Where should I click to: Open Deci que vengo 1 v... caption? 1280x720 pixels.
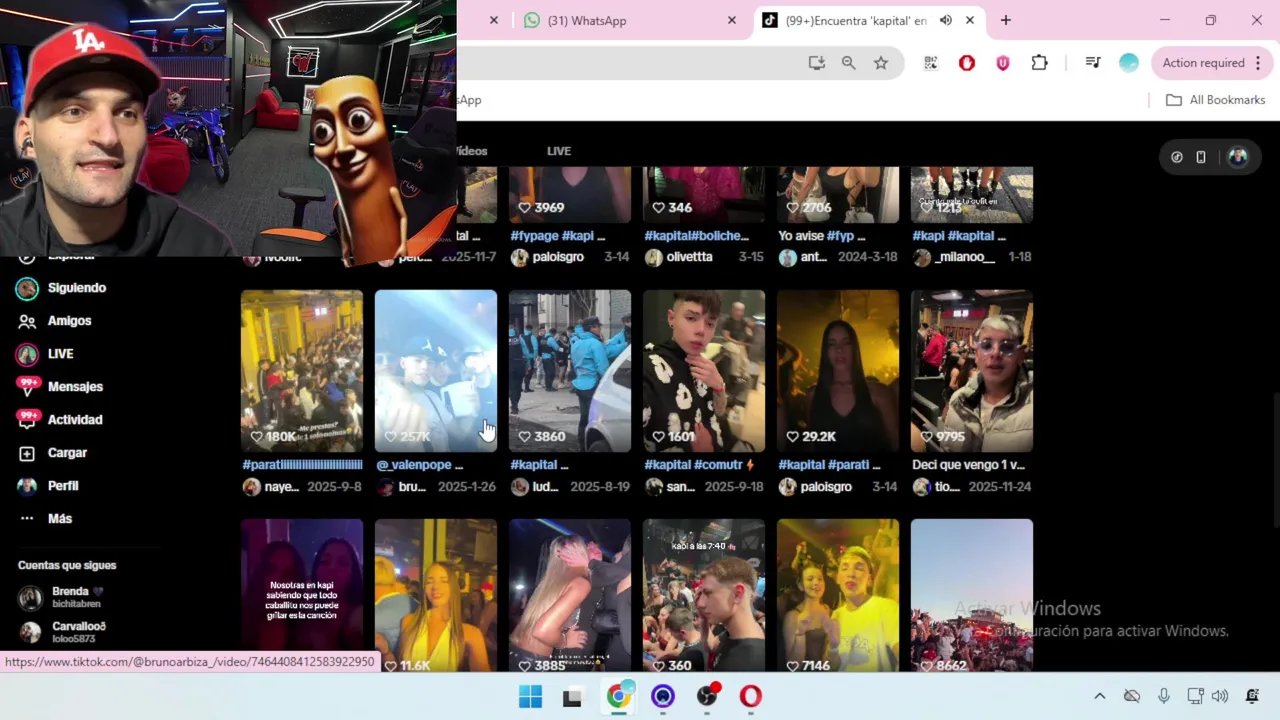[x=968, y=465]
